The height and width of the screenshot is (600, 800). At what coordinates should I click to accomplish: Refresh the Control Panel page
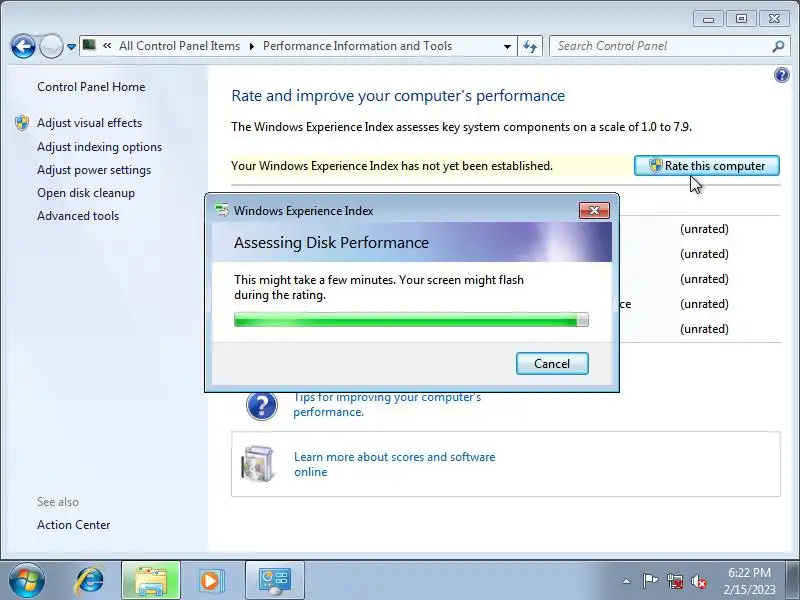pyautogui.click(x=530, y=46)
